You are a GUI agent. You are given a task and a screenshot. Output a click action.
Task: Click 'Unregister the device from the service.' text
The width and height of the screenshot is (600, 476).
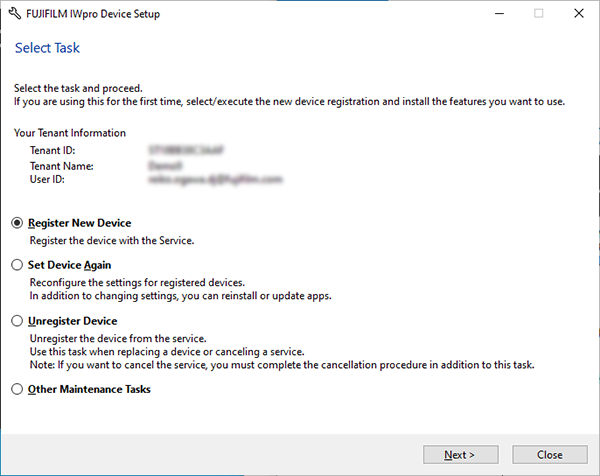[x=118, y=338]
